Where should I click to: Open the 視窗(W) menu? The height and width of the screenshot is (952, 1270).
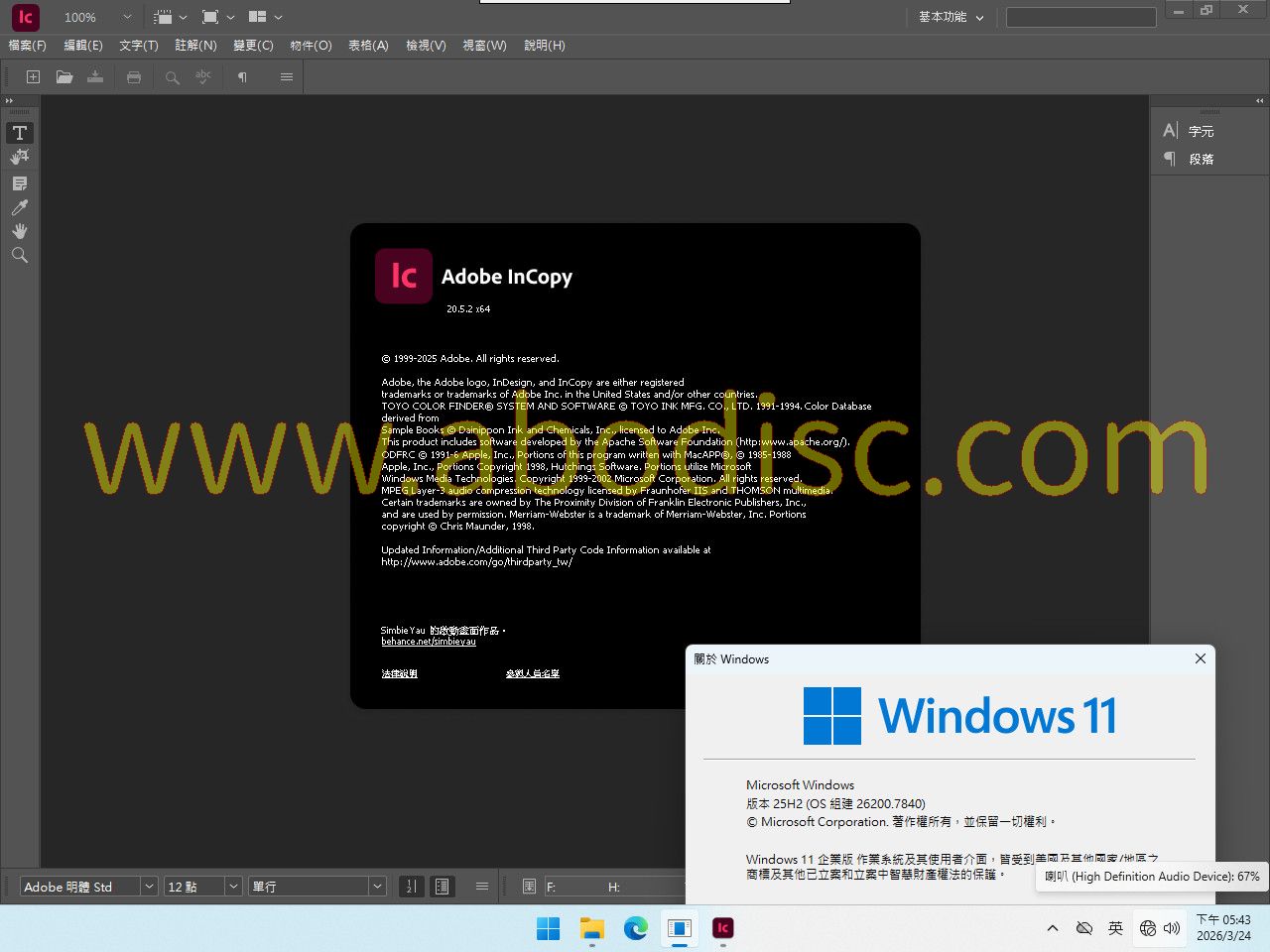click(484, 46)
